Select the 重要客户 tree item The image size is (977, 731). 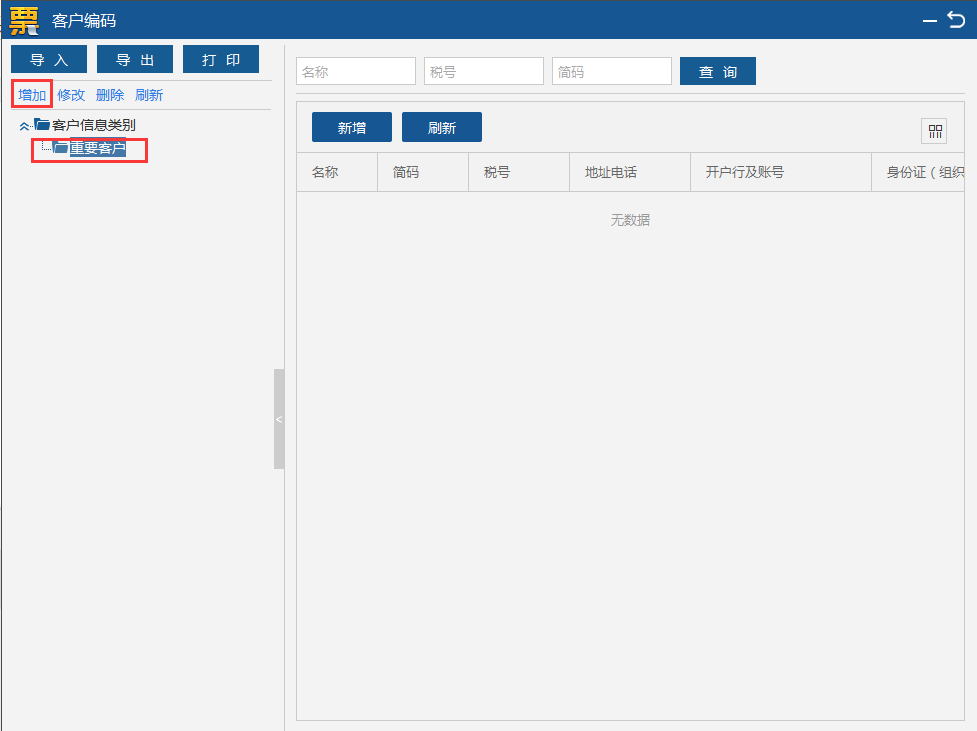[x=98, y=148]
